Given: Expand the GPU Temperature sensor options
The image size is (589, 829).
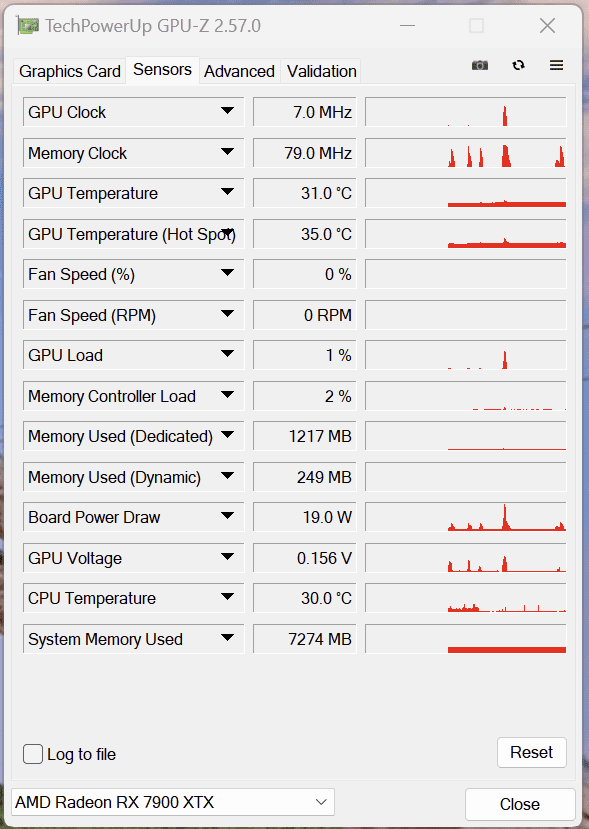Looking at the screenshot, I should pos(227,192).
